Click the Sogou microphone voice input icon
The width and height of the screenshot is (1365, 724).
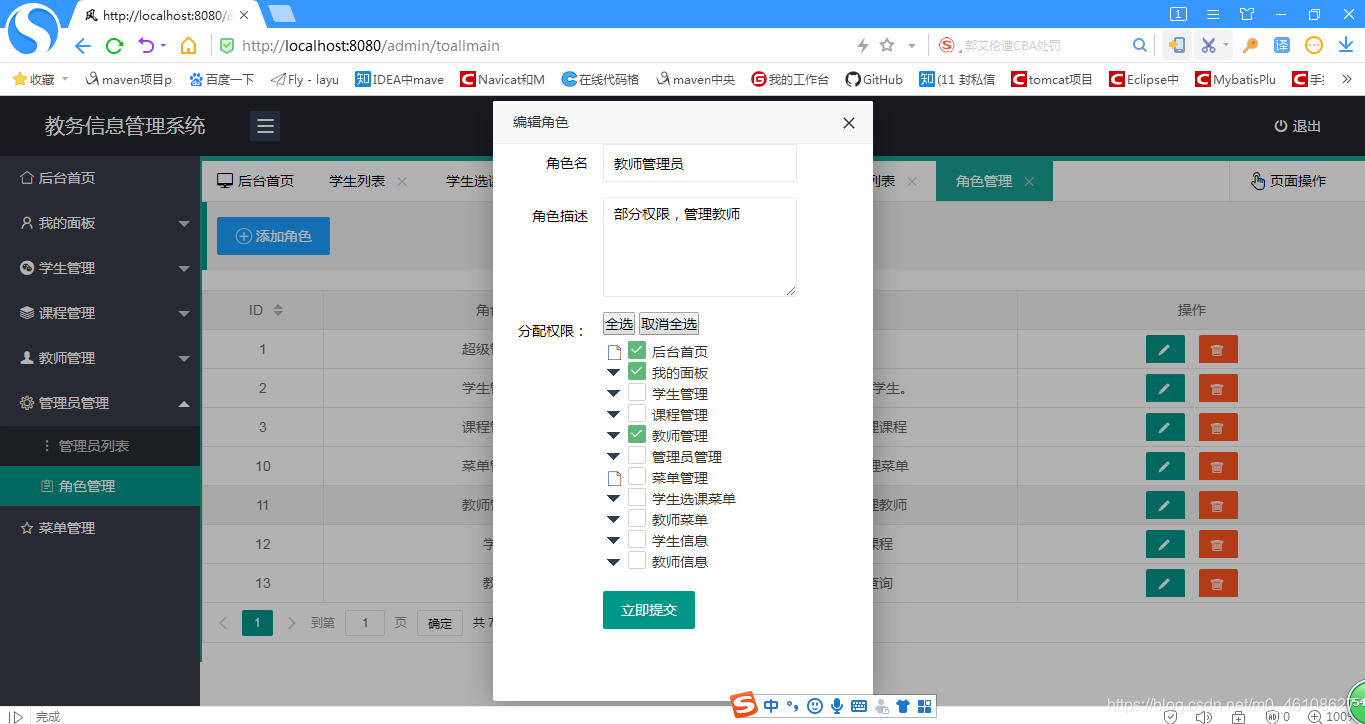point(837,706)
